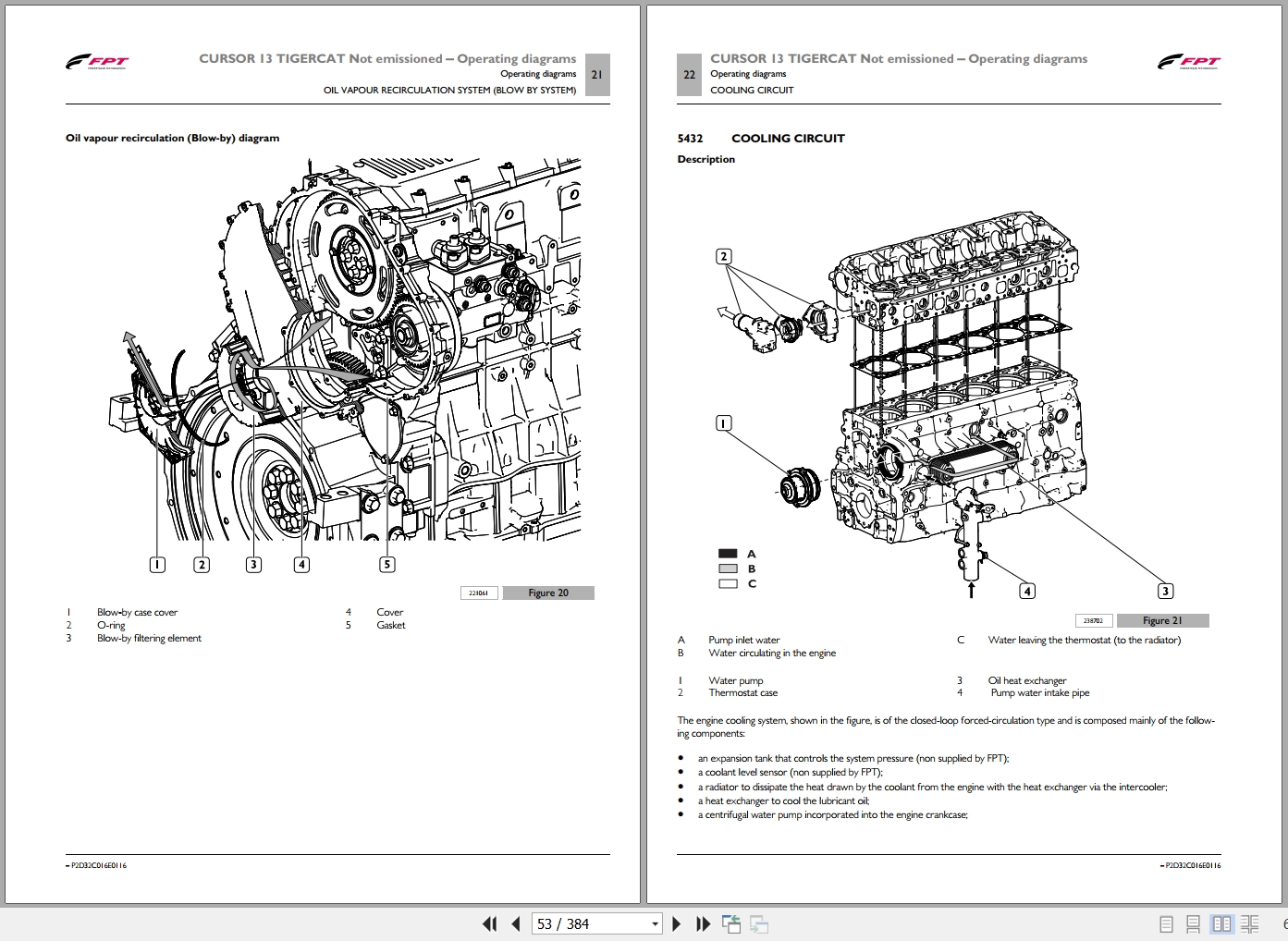Jump to the last page

click(x=703, y=923)
